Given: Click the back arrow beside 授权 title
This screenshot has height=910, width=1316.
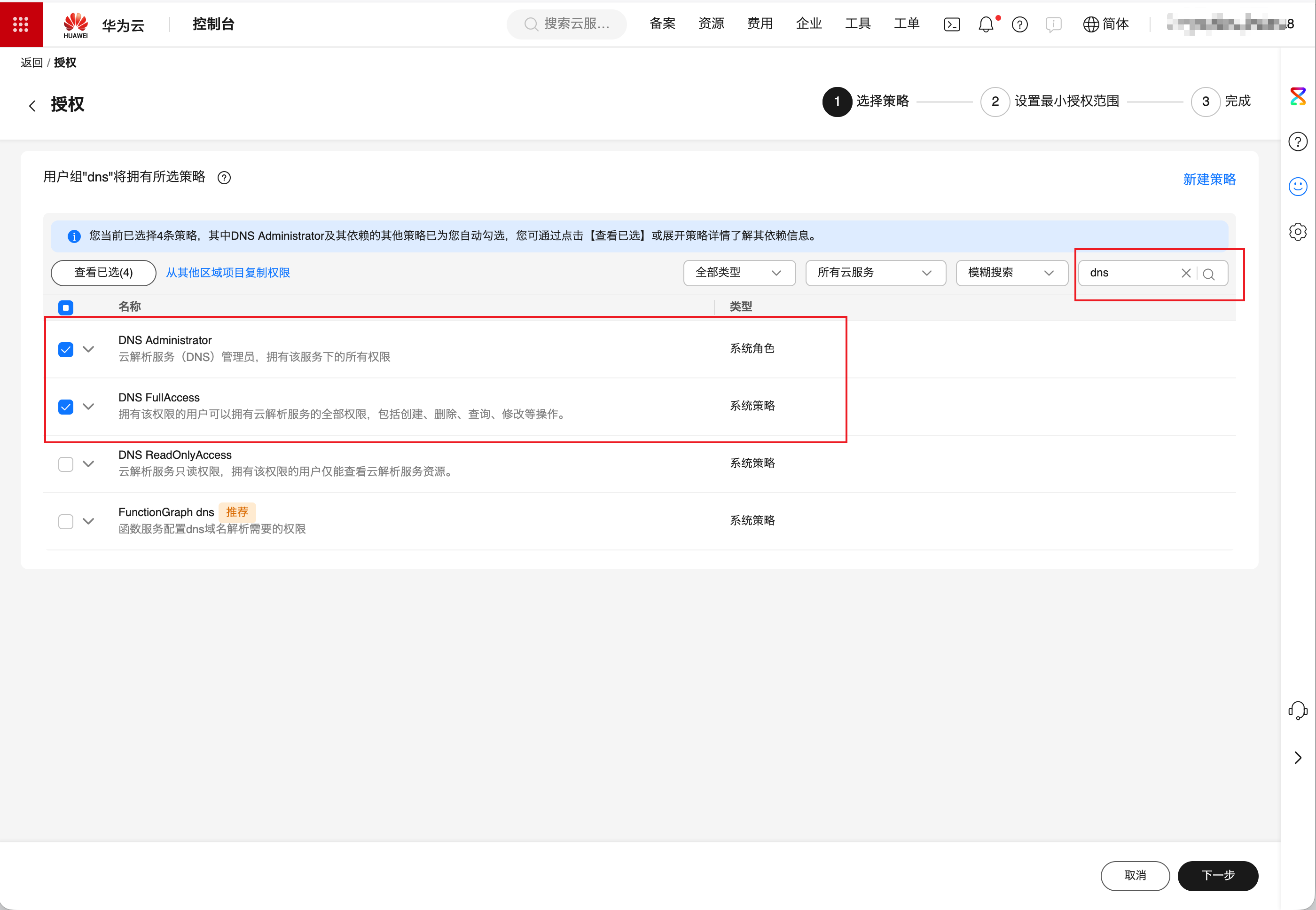Looking at the screenshot, I should [32, 105].
